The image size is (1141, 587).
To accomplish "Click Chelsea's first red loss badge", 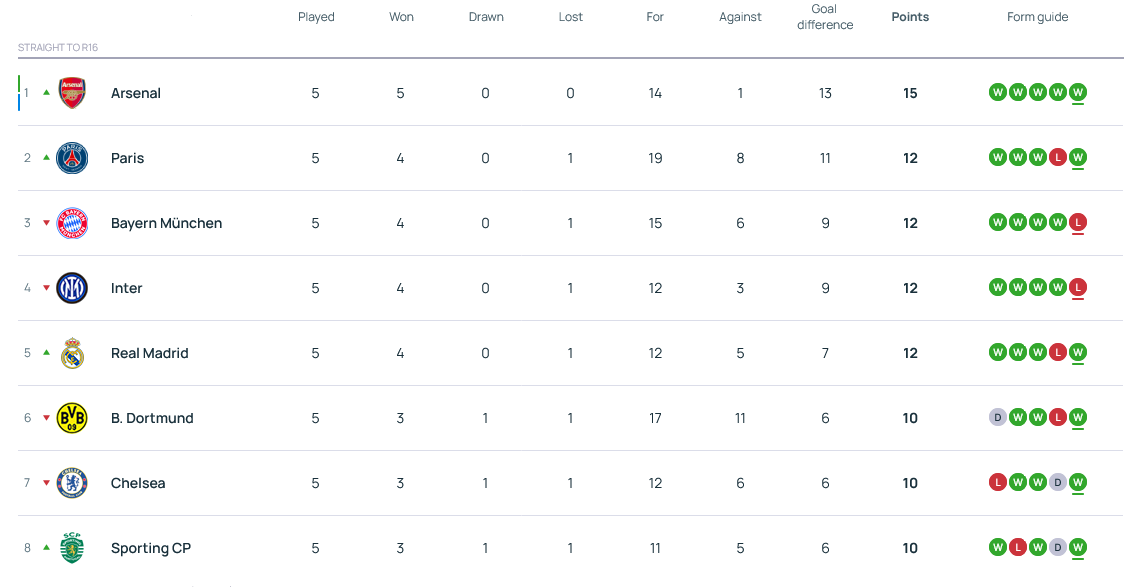I will point(997,483).
